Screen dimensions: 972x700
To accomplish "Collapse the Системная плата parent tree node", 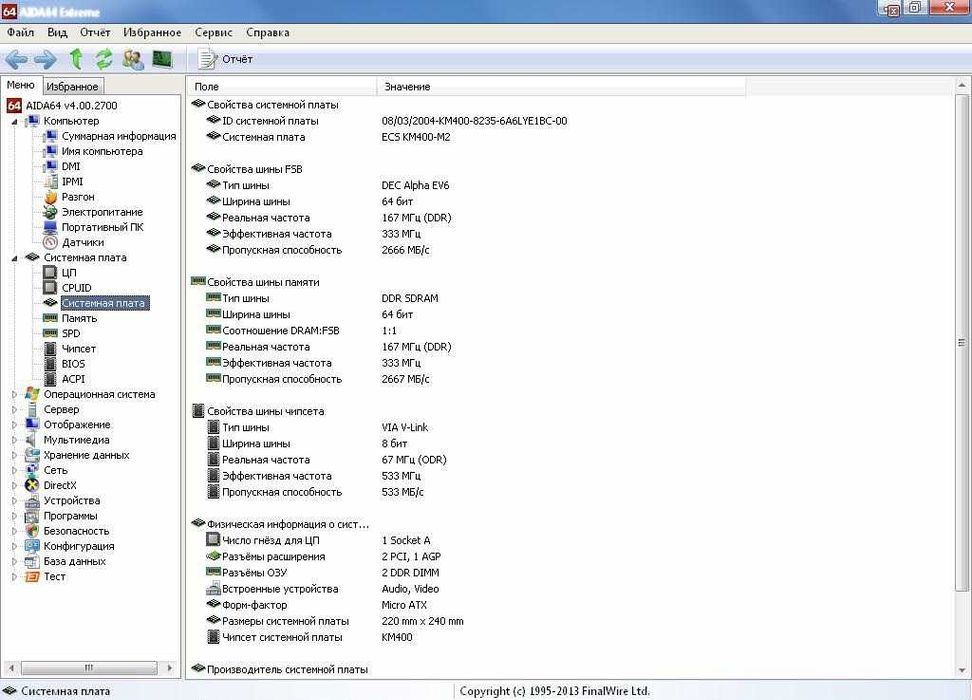I will coord(14,258).
